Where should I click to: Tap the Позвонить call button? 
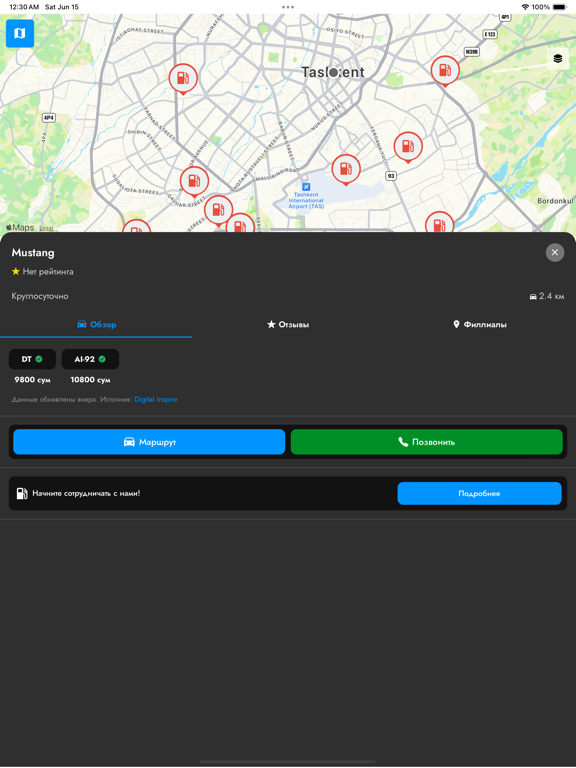[x=427, y=442]
